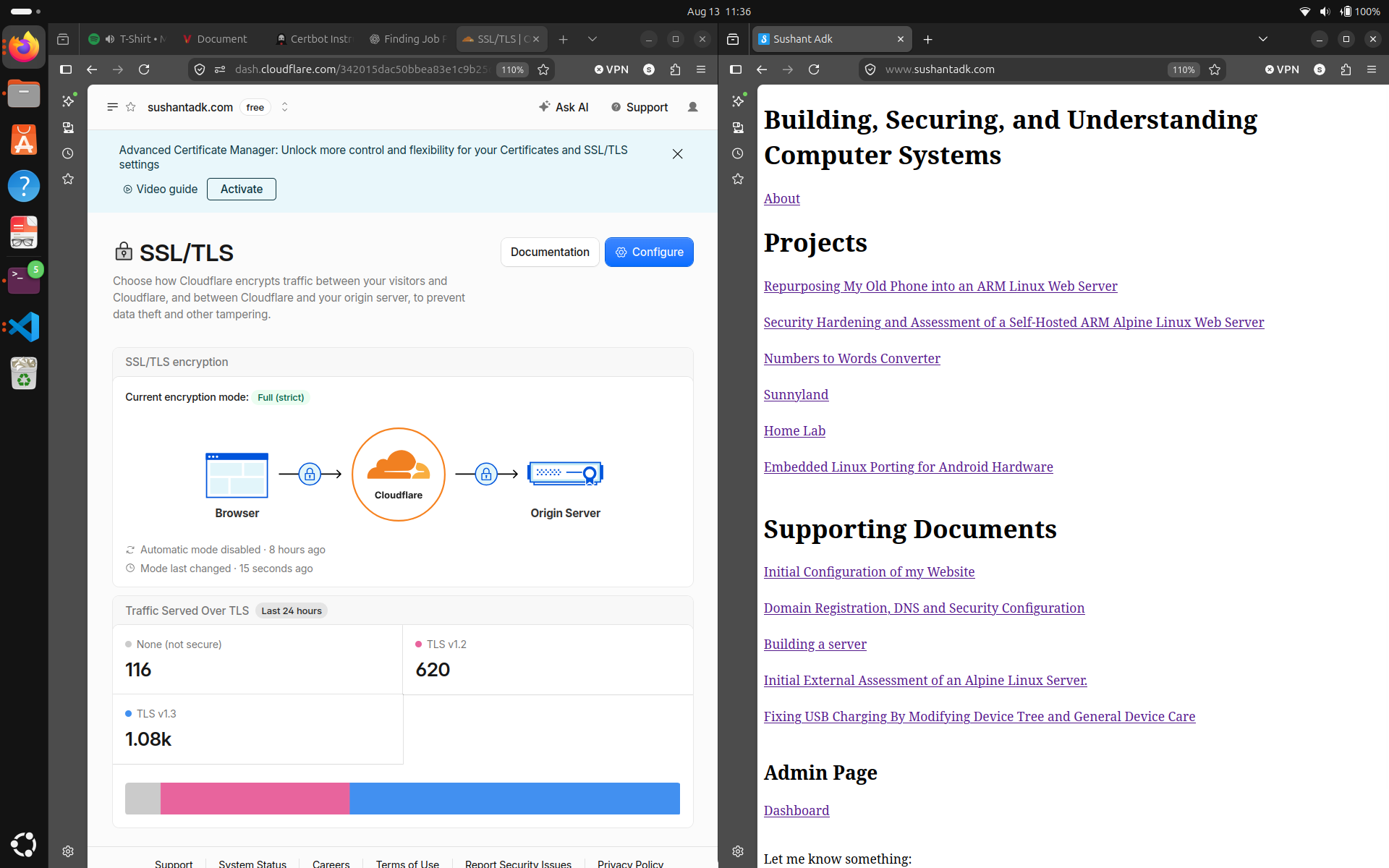Switch to the Finding Job tab
This screenshot has width=1389, height=868.
[x=407, y=39]
